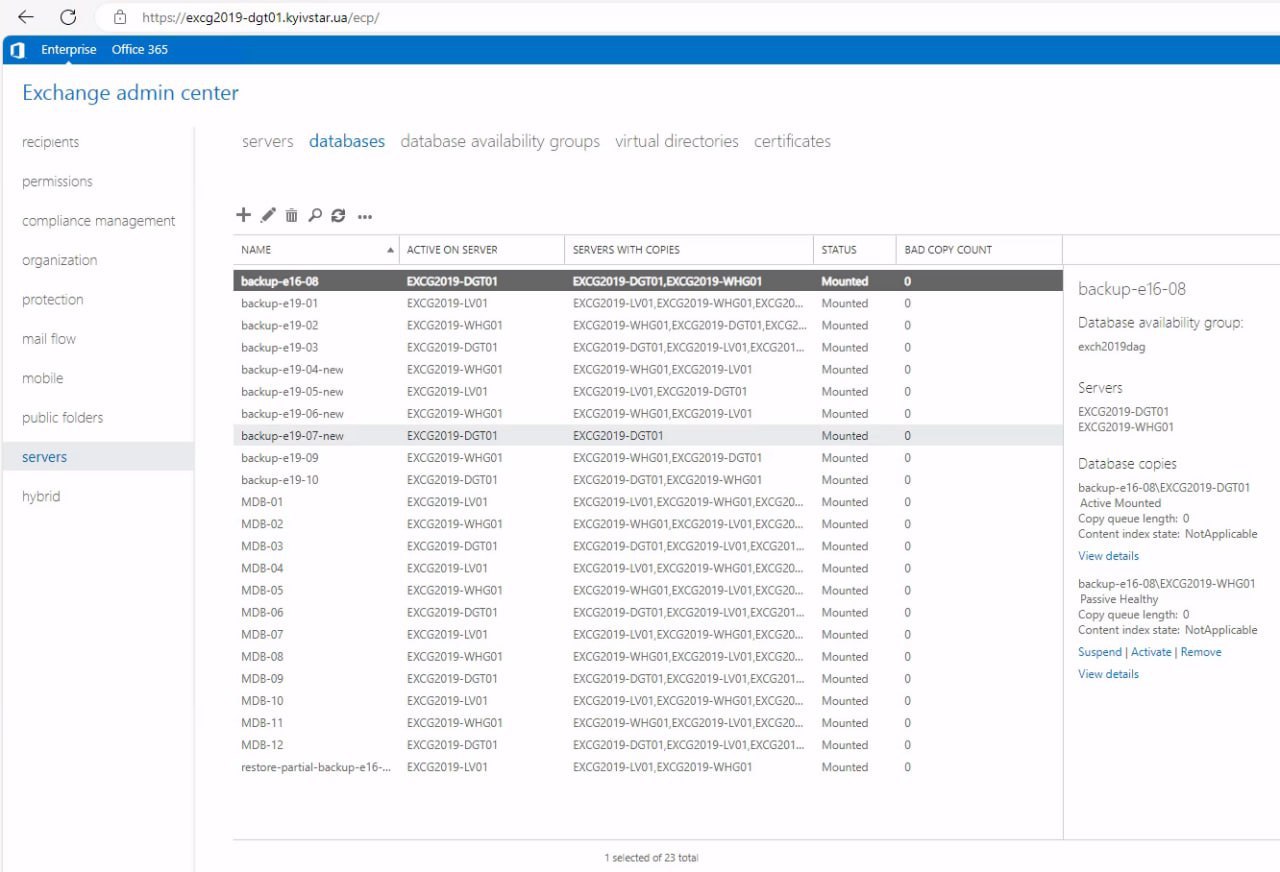The width and height of the screenshot is (1280, 872).
Task: Click the Remove database copy link
Action: [x=1201, y=652]
